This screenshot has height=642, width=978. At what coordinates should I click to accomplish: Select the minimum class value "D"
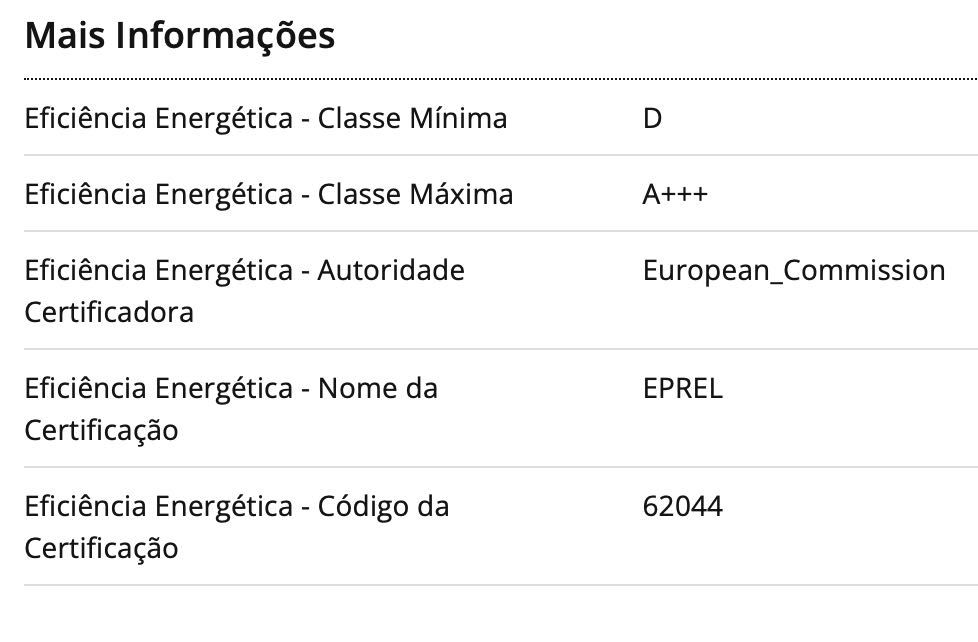pyautogui.click(x=652, y=119)
